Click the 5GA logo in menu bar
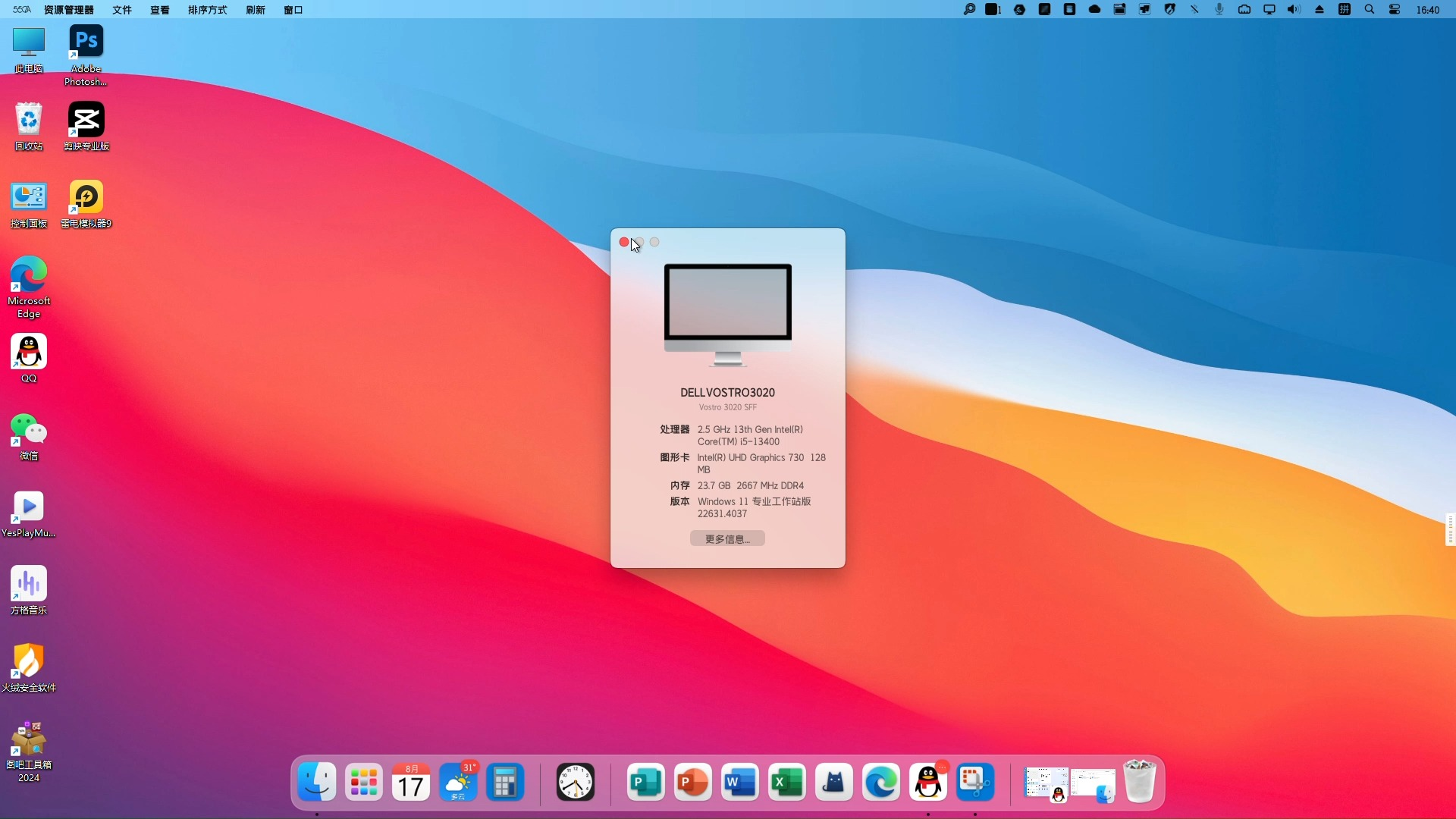1456x819 pixels. (22, 10)
